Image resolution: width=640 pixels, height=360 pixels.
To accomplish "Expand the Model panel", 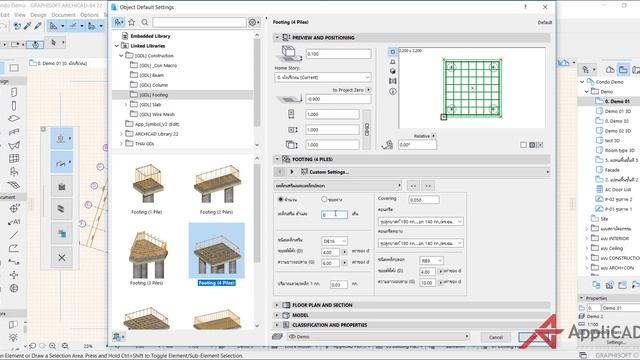I will pyautogui.click(x=277, y=315).
